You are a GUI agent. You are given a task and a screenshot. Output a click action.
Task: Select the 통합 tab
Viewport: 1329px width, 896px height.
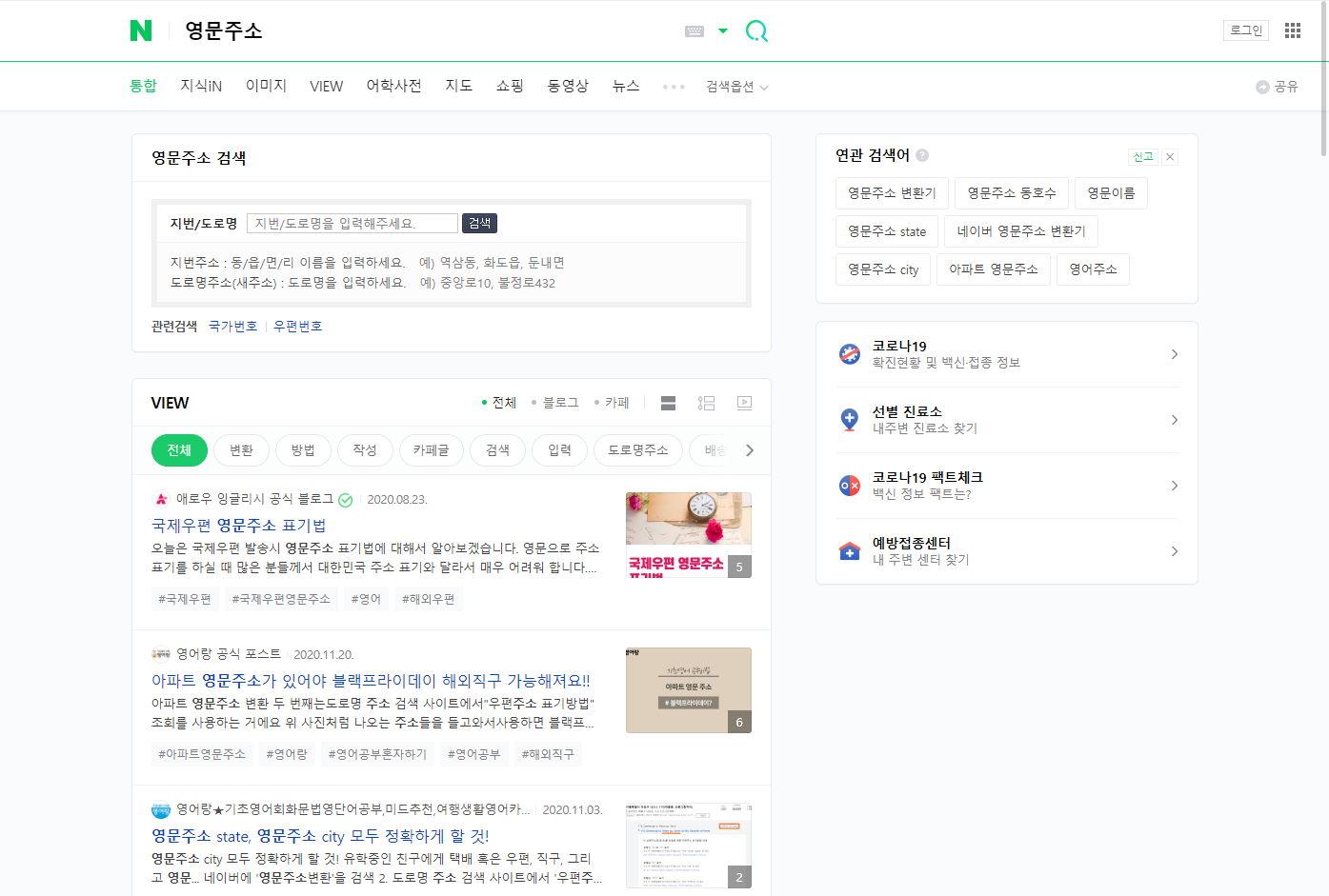[x=143, y=86]
